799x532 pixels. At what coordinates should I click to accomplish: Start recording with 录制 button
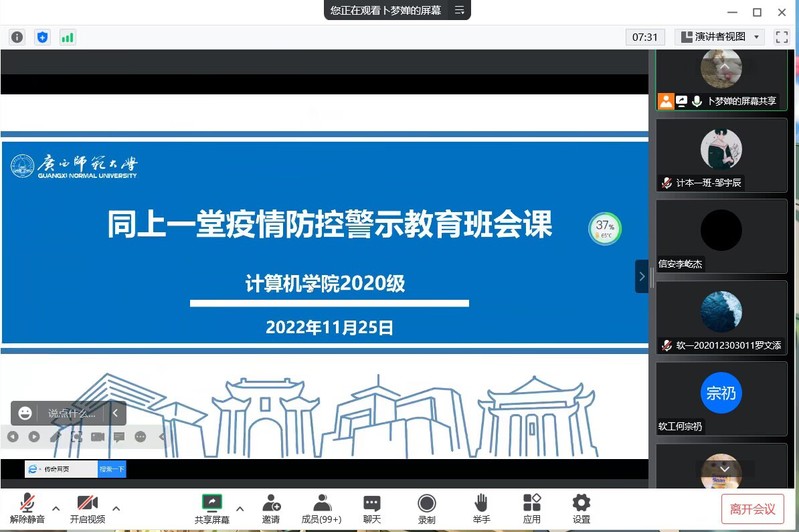click(427, 507)
